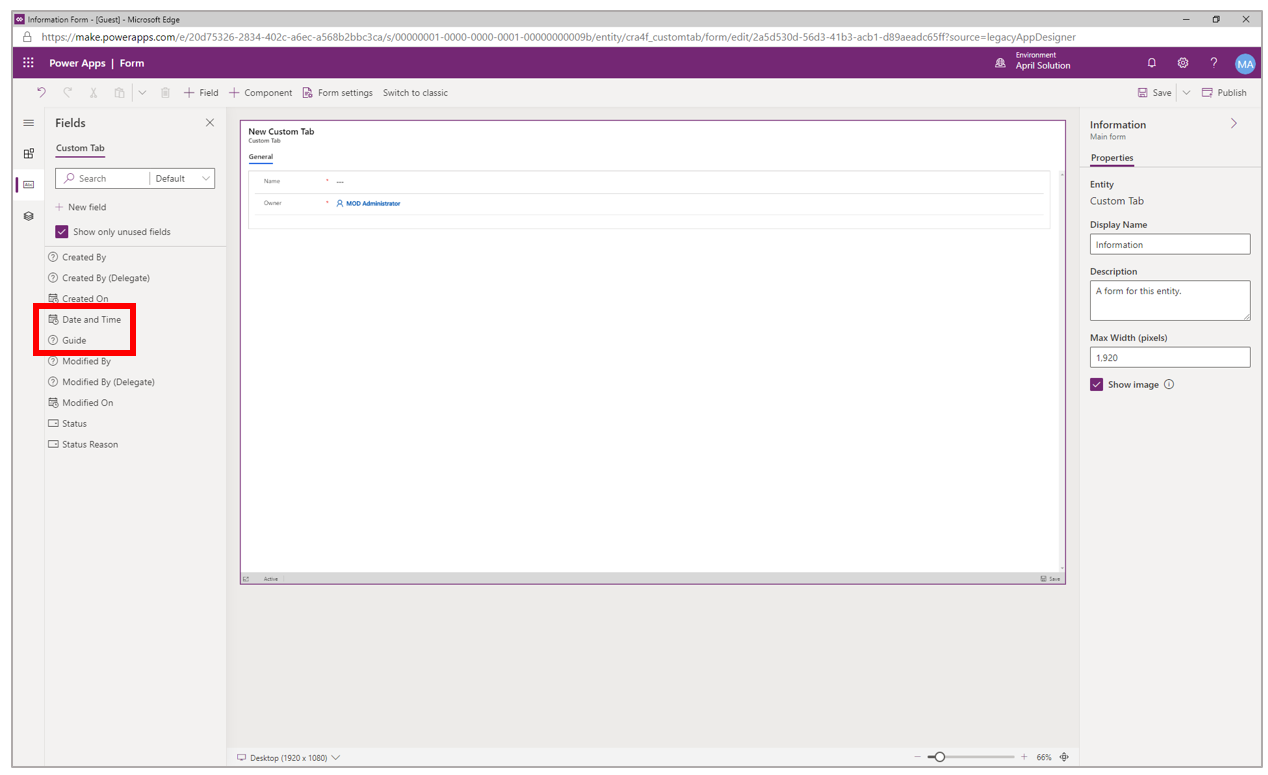Open the app launcher waffle icon

click(x=28, y=63)
